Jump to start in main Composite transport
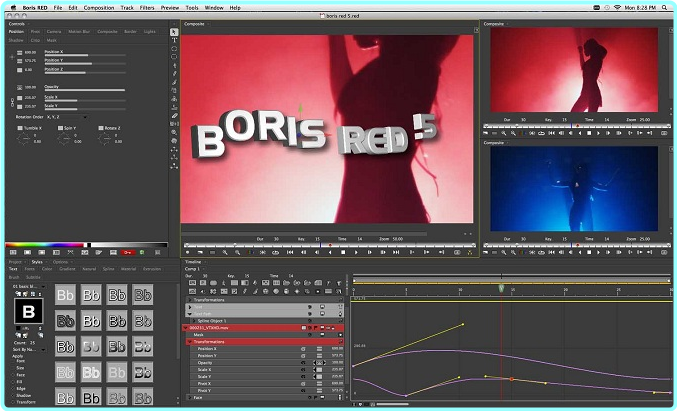The height and width of the screenshot is (411, 677). (290, 252)
